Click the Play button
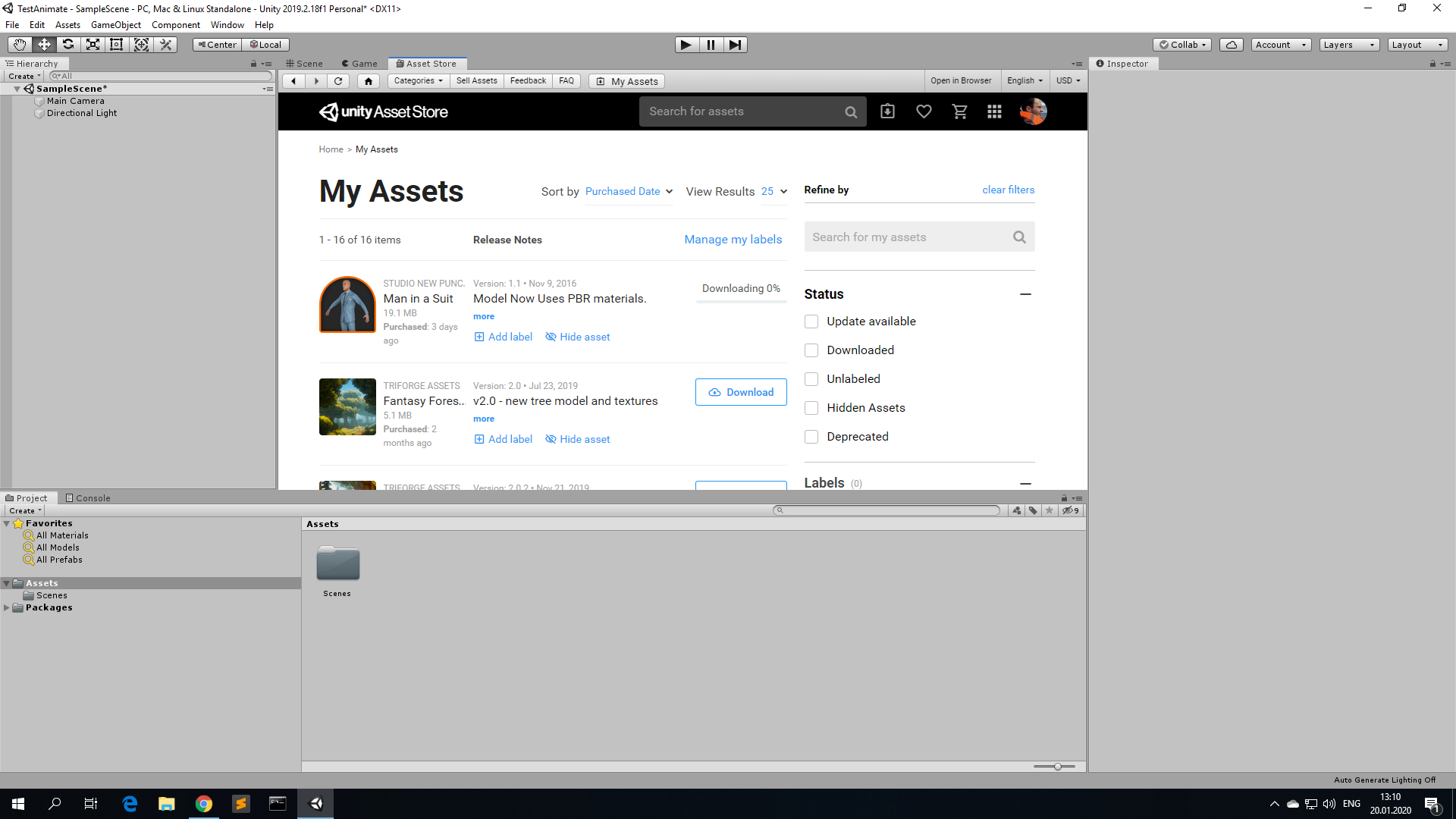1456x819 pixels. tap(686, 45)
